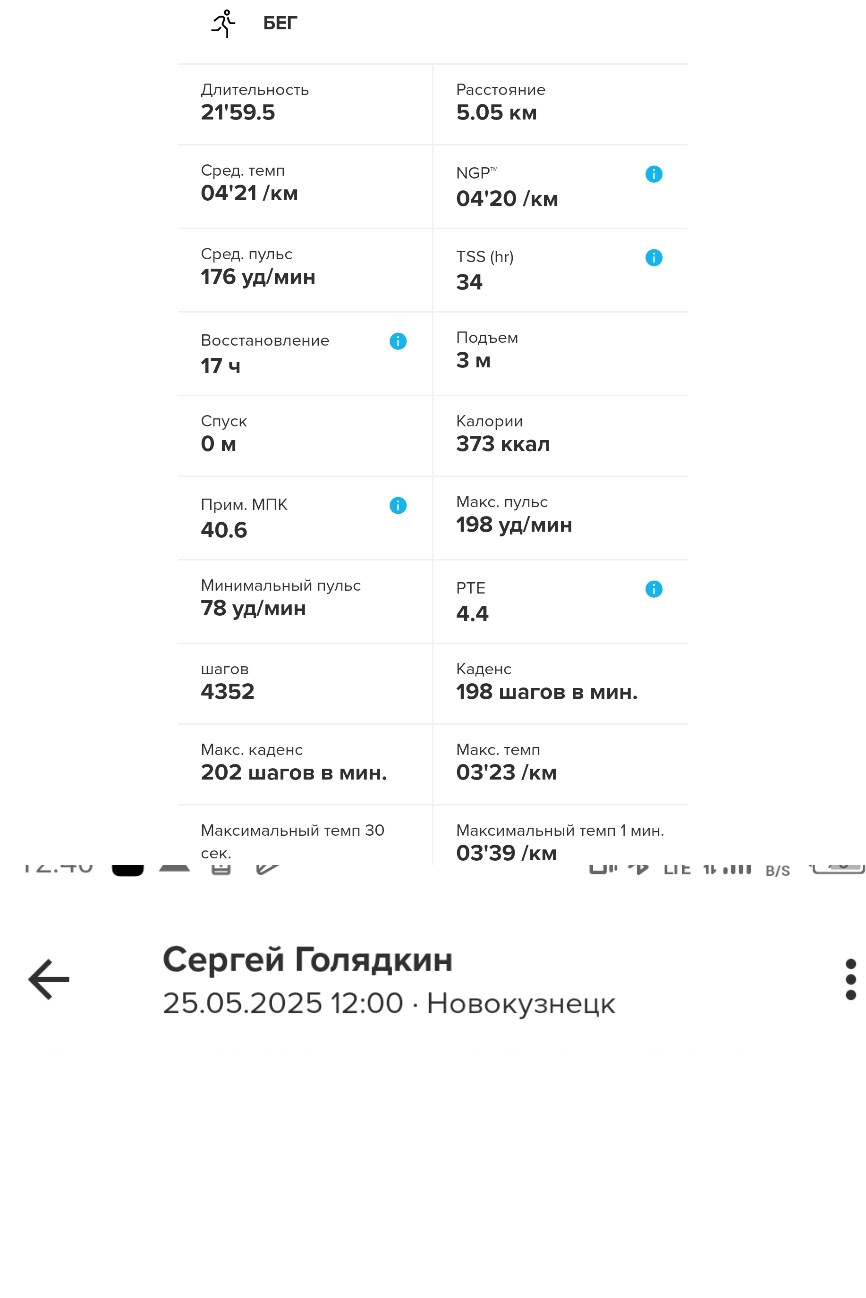Select the Калории 373 ккал cell

[x=560, y=435]
